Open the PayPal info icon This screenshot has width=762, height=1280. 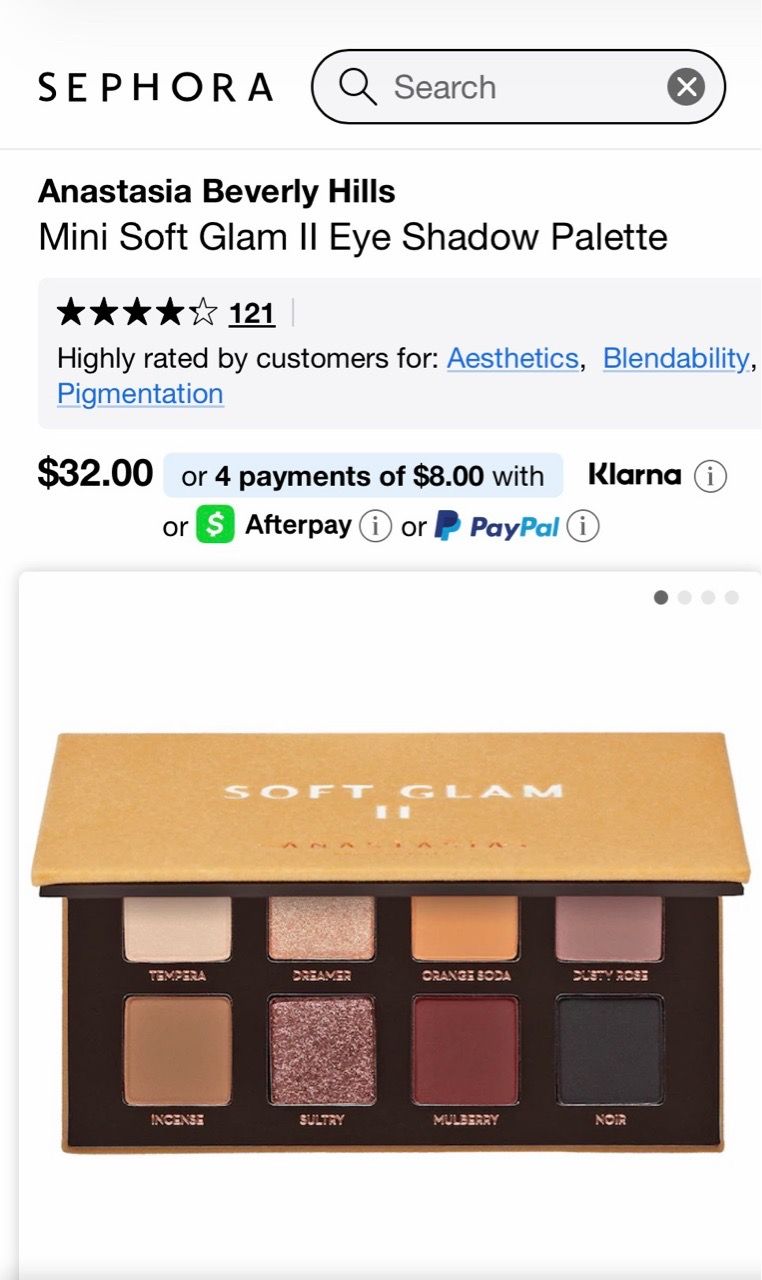point(583,526)
